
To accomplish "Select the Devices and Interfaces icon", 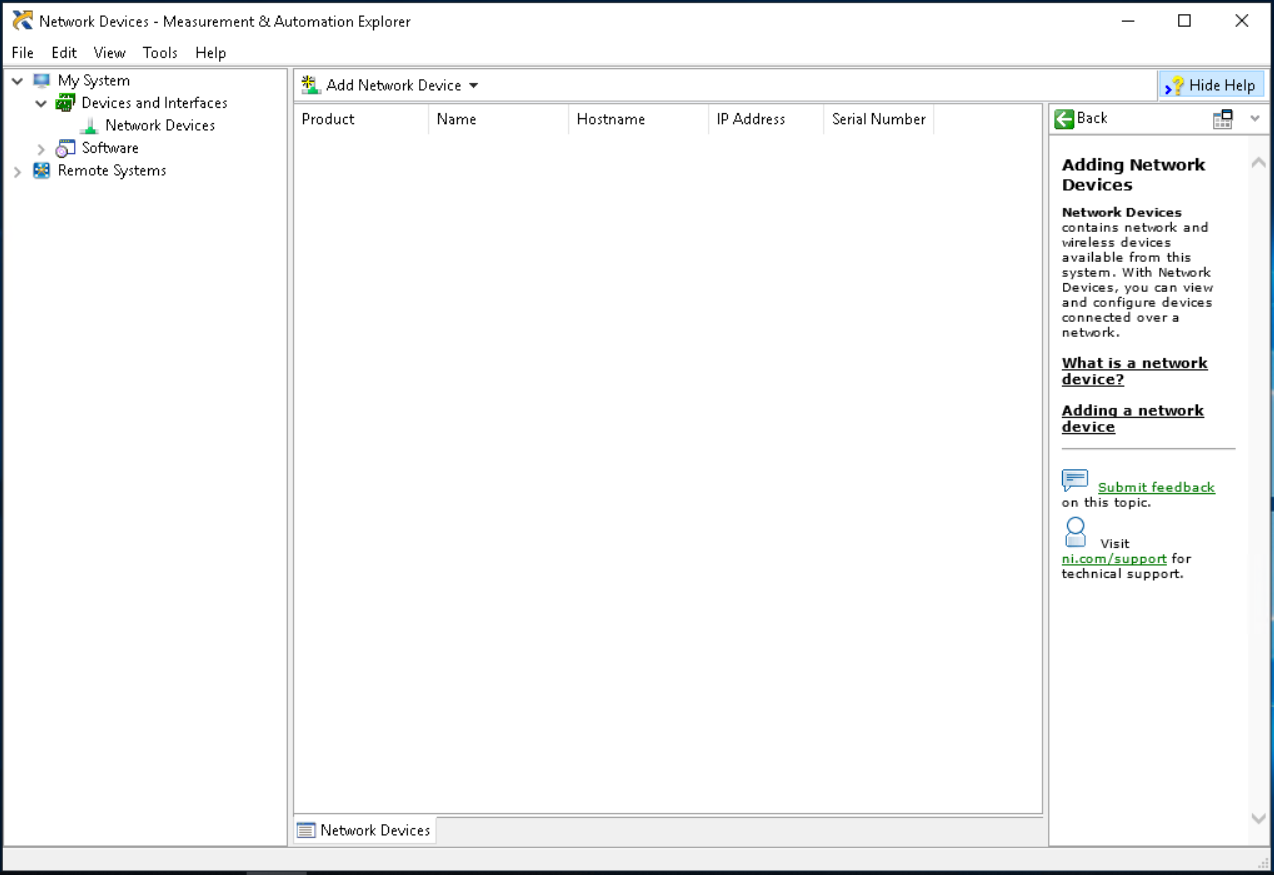I will (65, 102).
